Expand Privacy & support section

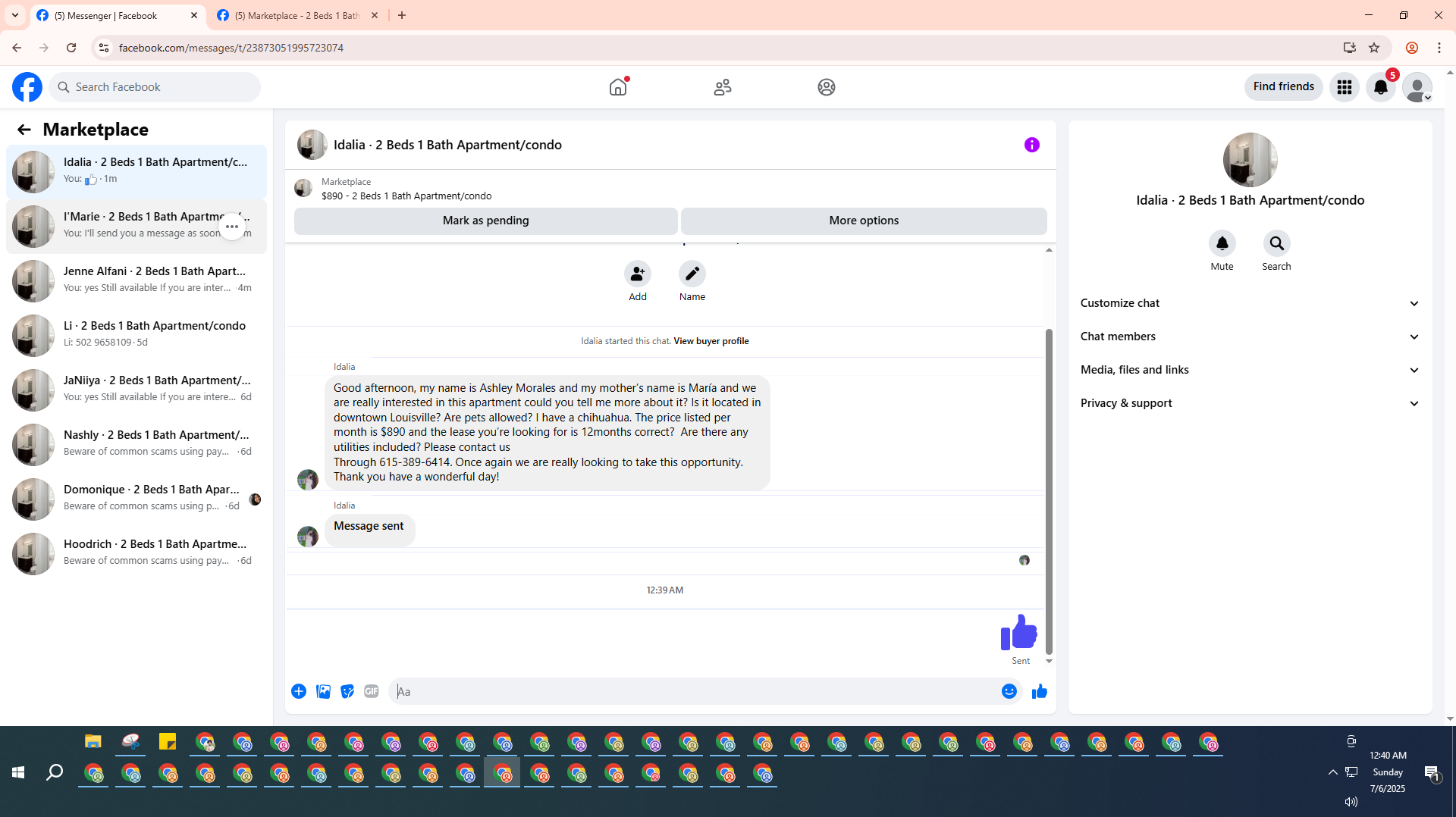tap(1250, 403)
